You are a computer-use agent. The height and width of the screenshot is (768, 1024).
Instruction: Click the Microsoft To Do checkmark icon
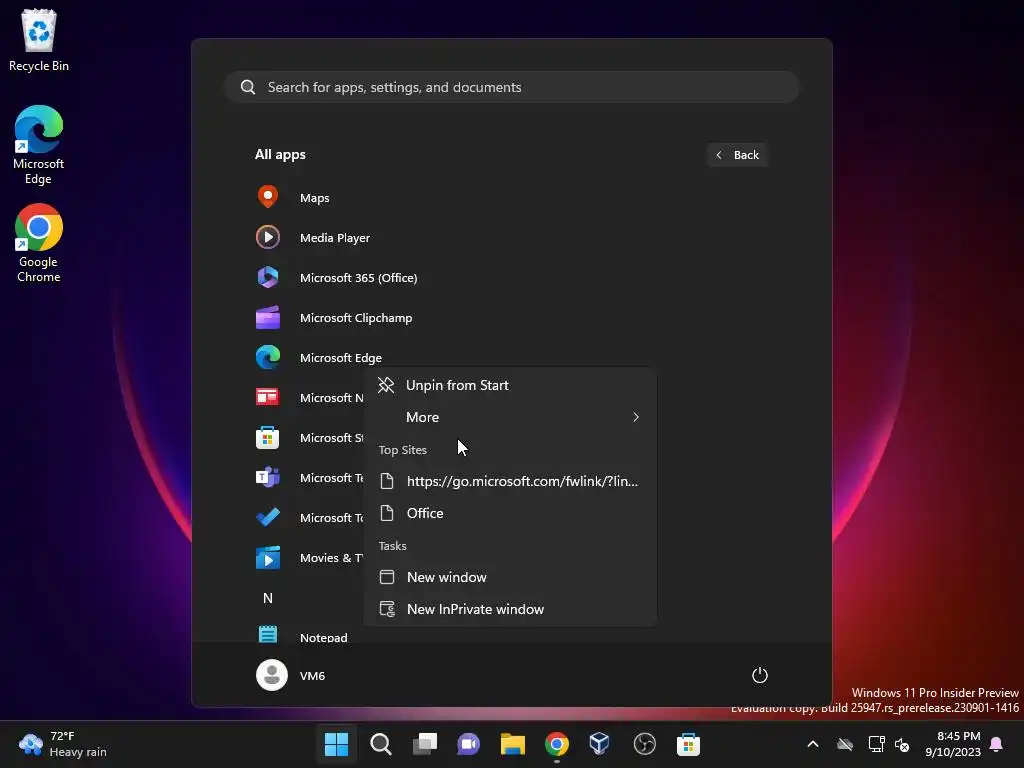coord(268,517)
